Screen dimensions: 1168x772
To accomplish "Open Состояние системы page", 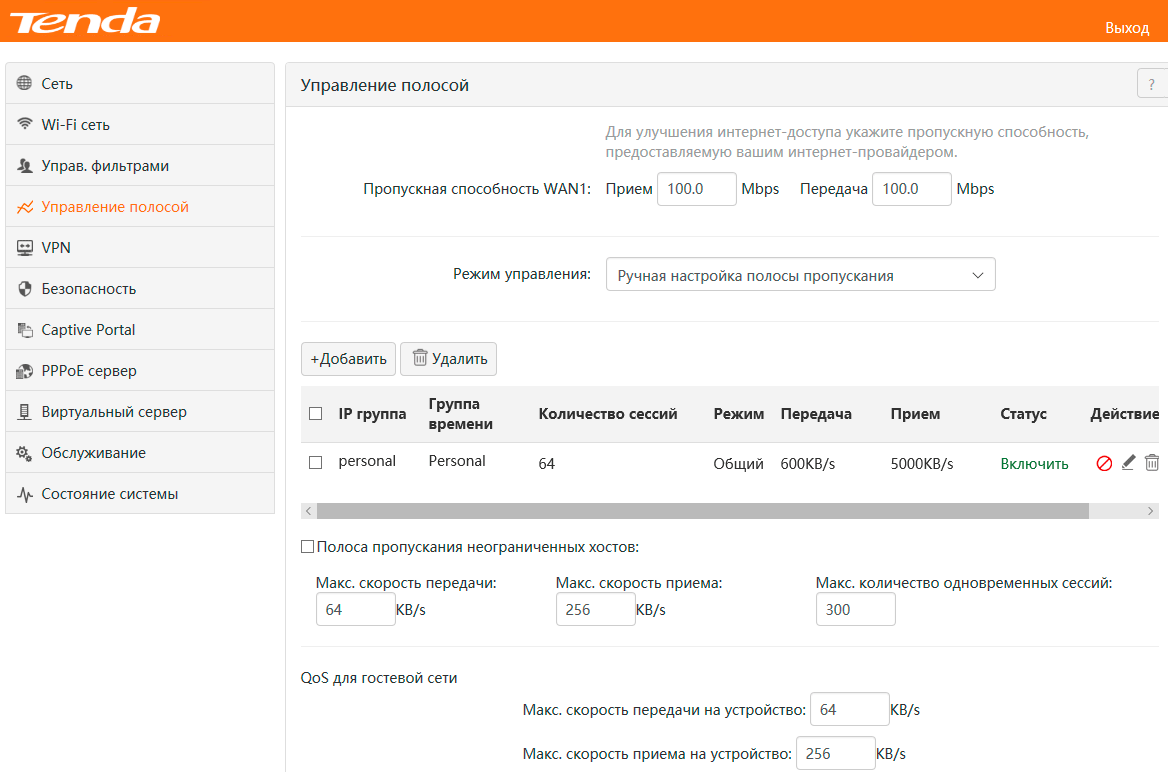I will (140, 493).
